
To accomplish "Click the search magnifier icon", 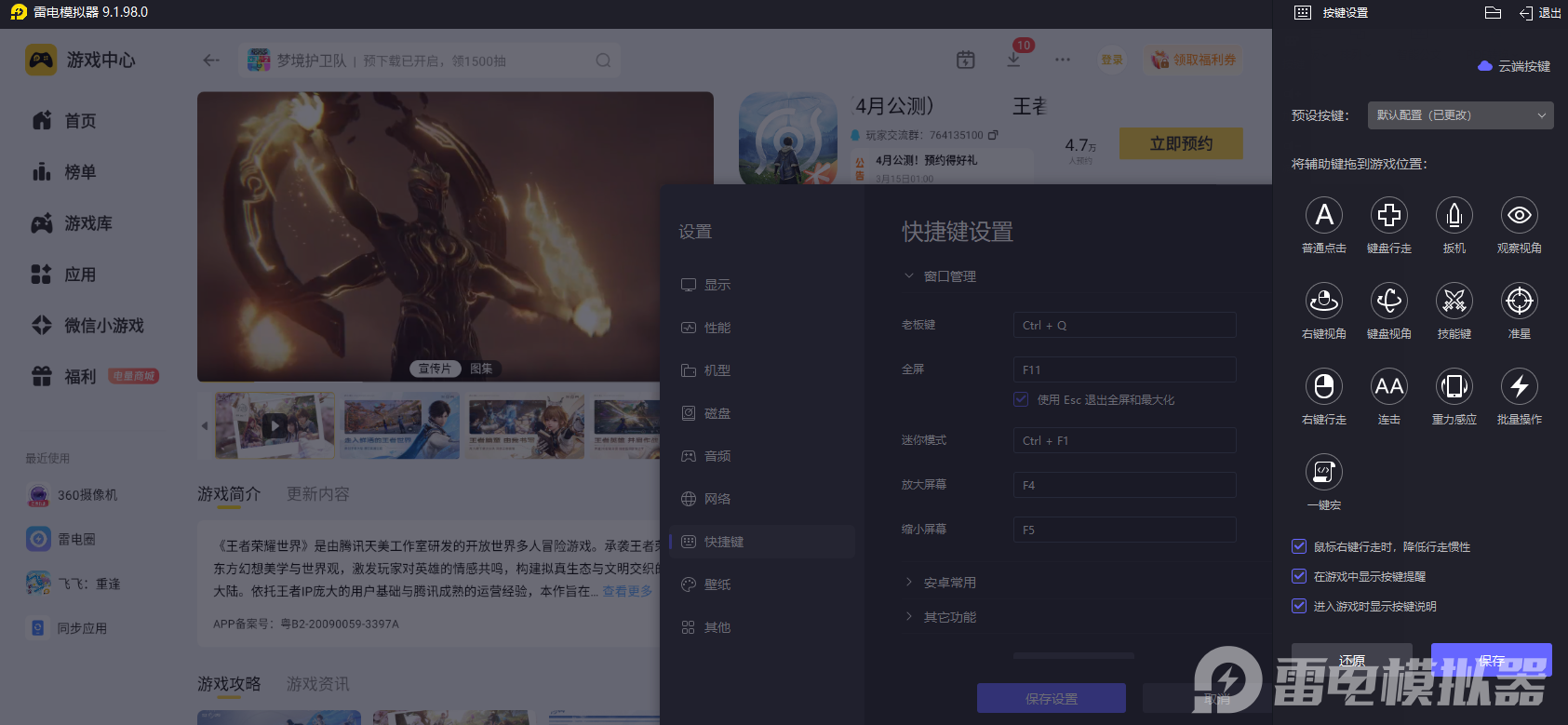I will (x=603, y=60).
